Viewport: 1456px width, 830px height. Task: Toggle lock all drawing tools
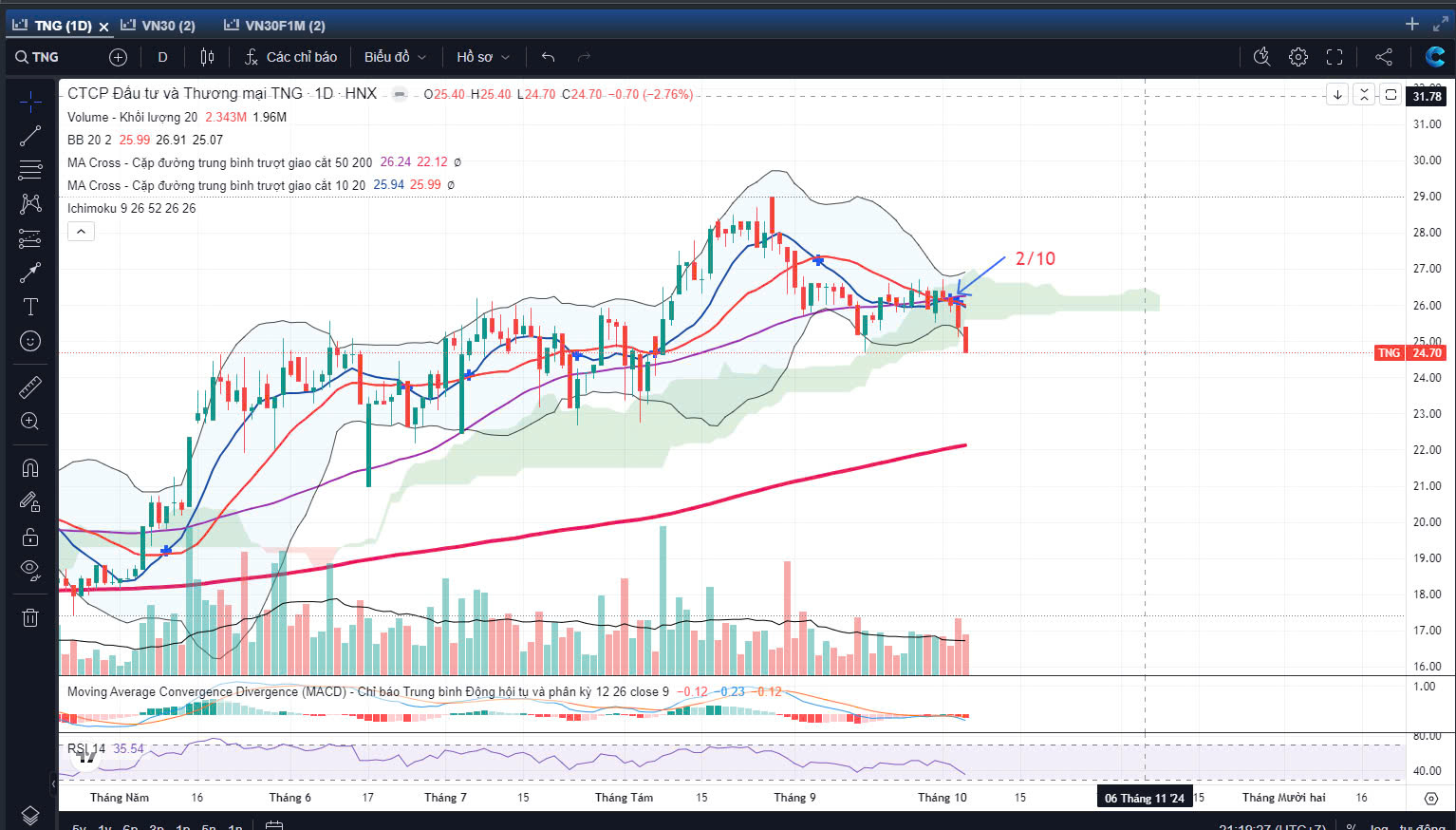[x=30, y=537]
